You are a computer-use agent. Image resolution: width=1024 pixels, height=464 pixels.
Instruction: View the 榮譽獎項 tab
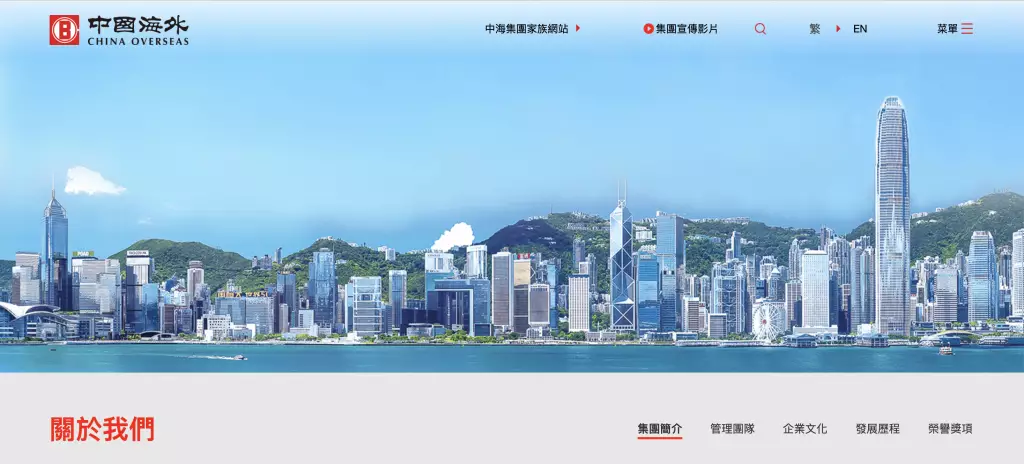[950, 428]
